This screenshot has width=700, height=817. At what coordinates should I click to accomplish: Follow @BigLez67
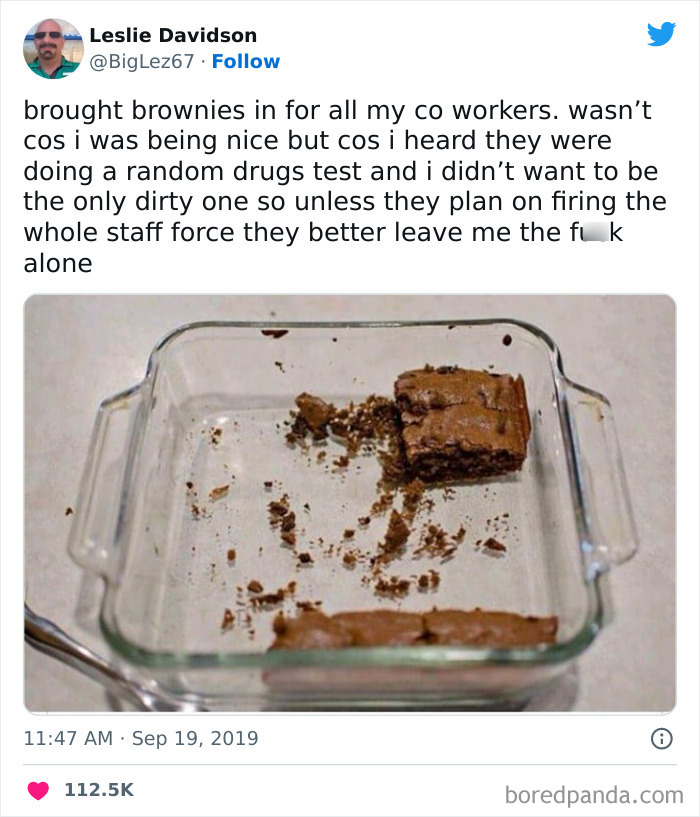coord(247,62)
